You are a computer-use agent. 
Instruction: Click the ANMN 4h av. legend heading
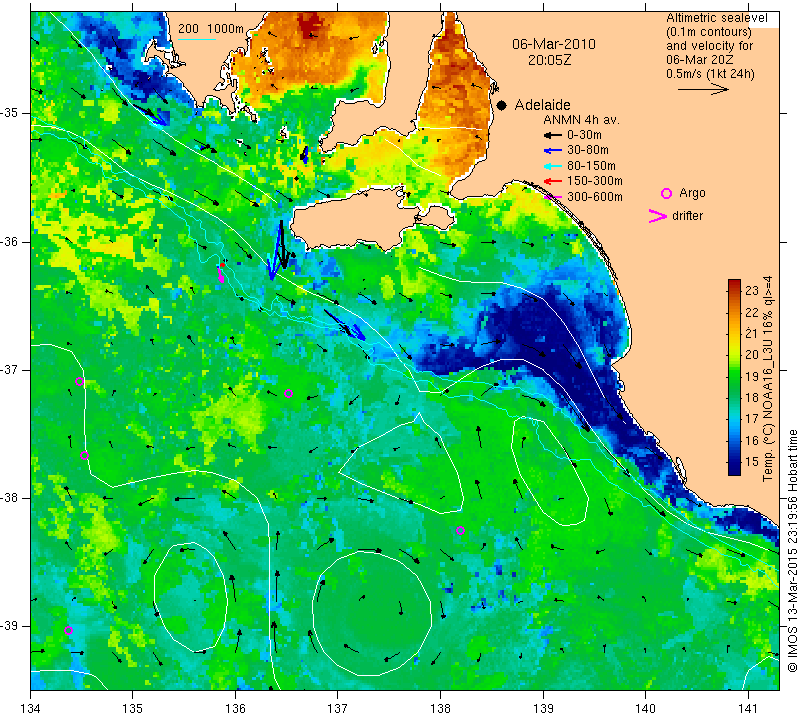pos(581,120)
